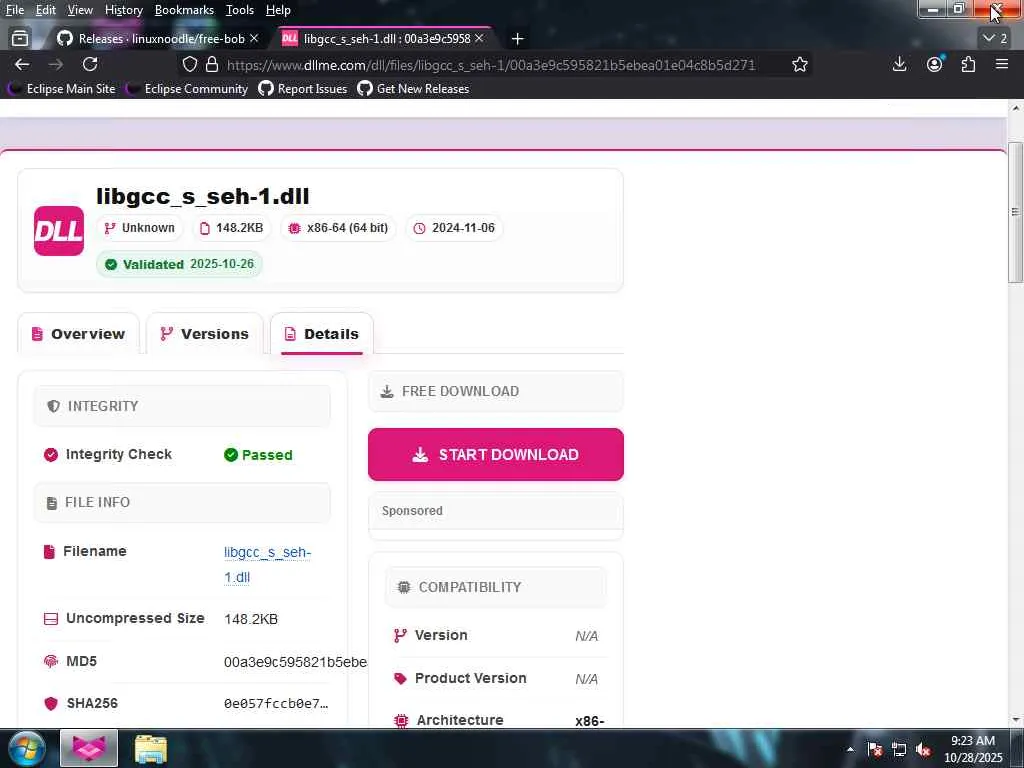Reload the current page
1024x768 pixels.
[90, 64]
